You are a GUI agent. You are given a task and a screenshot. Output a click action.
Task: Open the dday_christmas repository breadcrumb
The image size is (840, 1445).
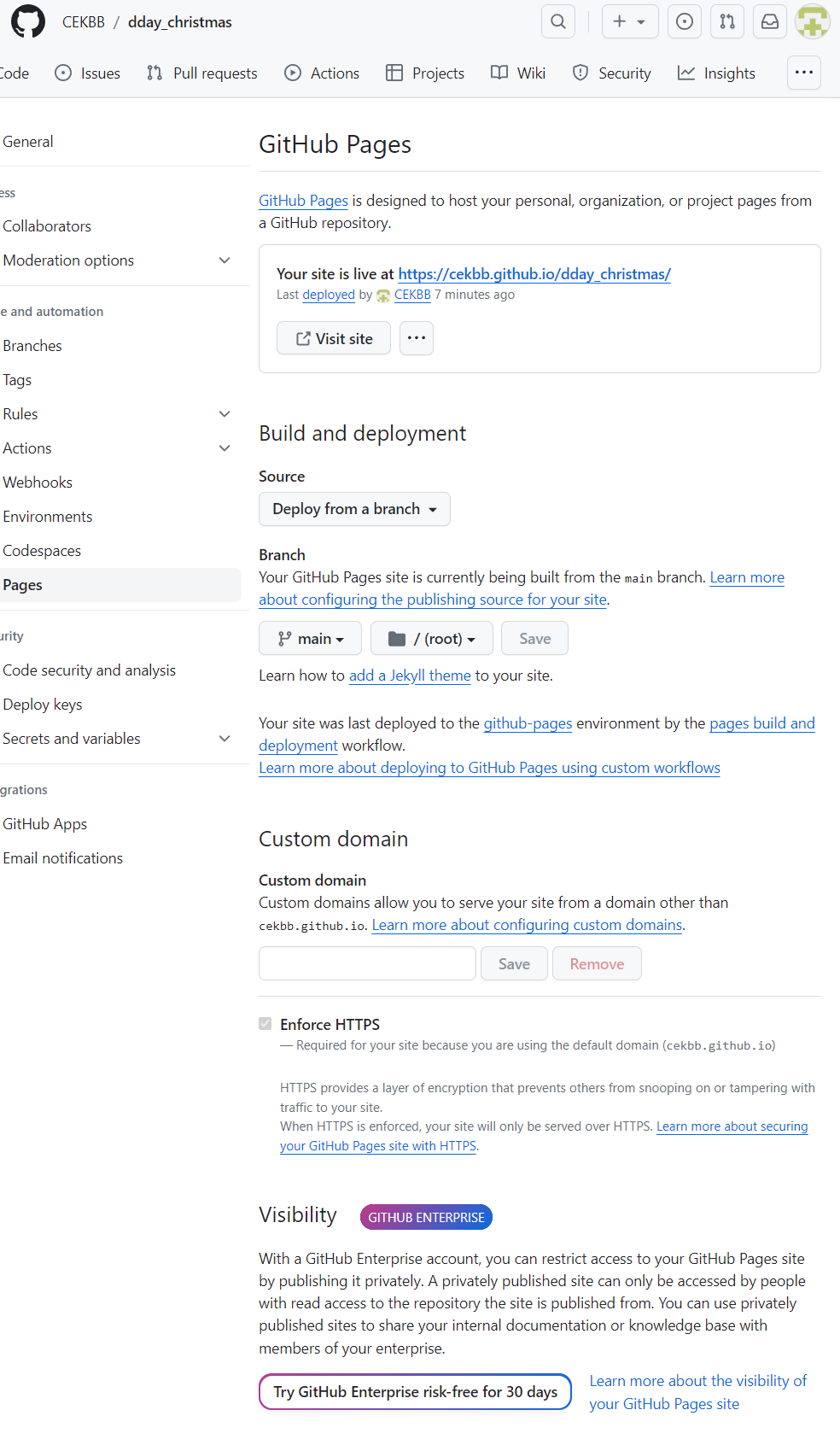pos(180,22)
